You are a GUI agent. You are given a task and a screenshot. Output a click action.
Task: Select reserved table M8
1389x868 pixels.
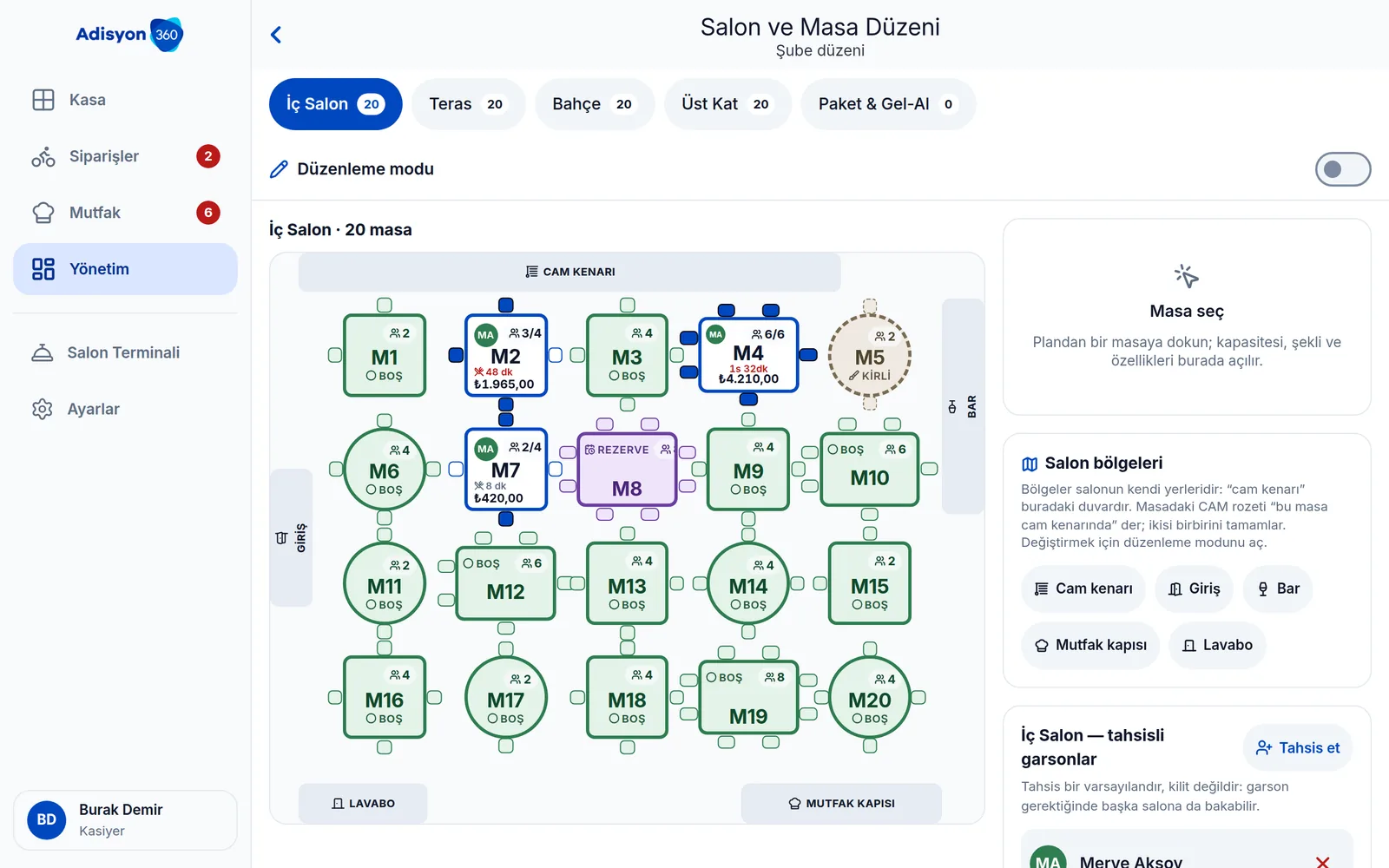tap(627, 470)
